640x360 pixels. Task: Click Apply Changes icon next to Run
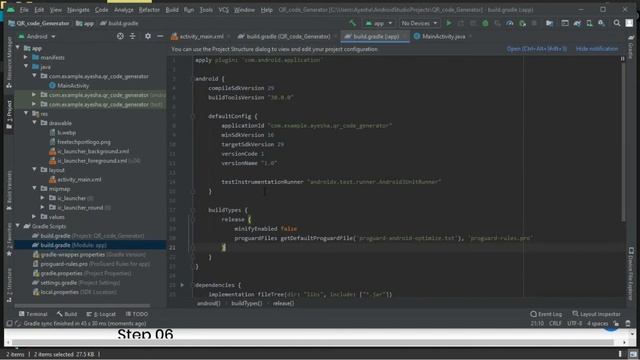(461, 23)
